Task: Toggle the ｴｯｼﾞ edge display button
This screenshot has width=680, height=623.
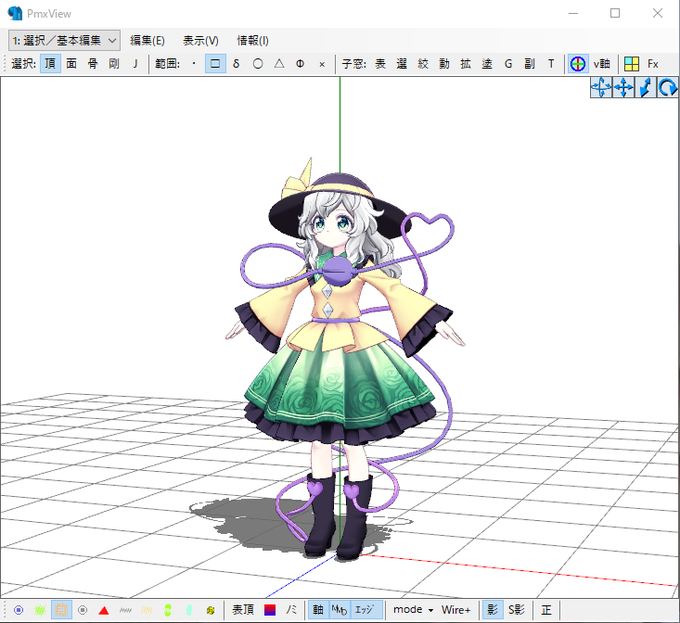Action: 364,610
